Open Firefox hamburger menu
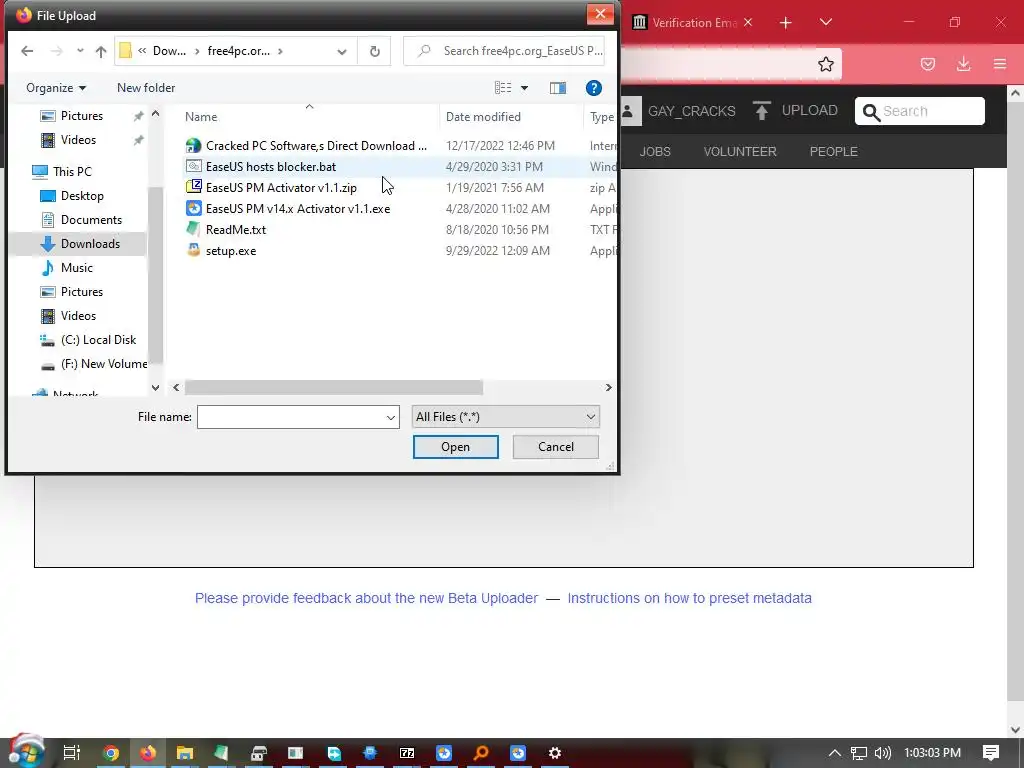1024x768 pixels. point(1000,64)
